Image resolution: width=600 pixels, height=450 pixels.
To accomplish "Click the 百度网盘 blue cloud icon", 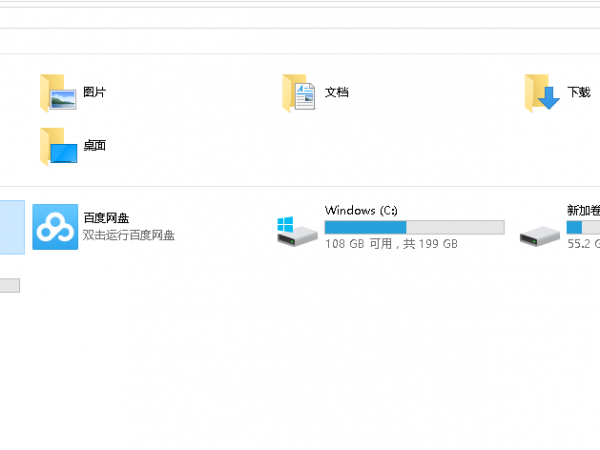I will coord(55,227).
